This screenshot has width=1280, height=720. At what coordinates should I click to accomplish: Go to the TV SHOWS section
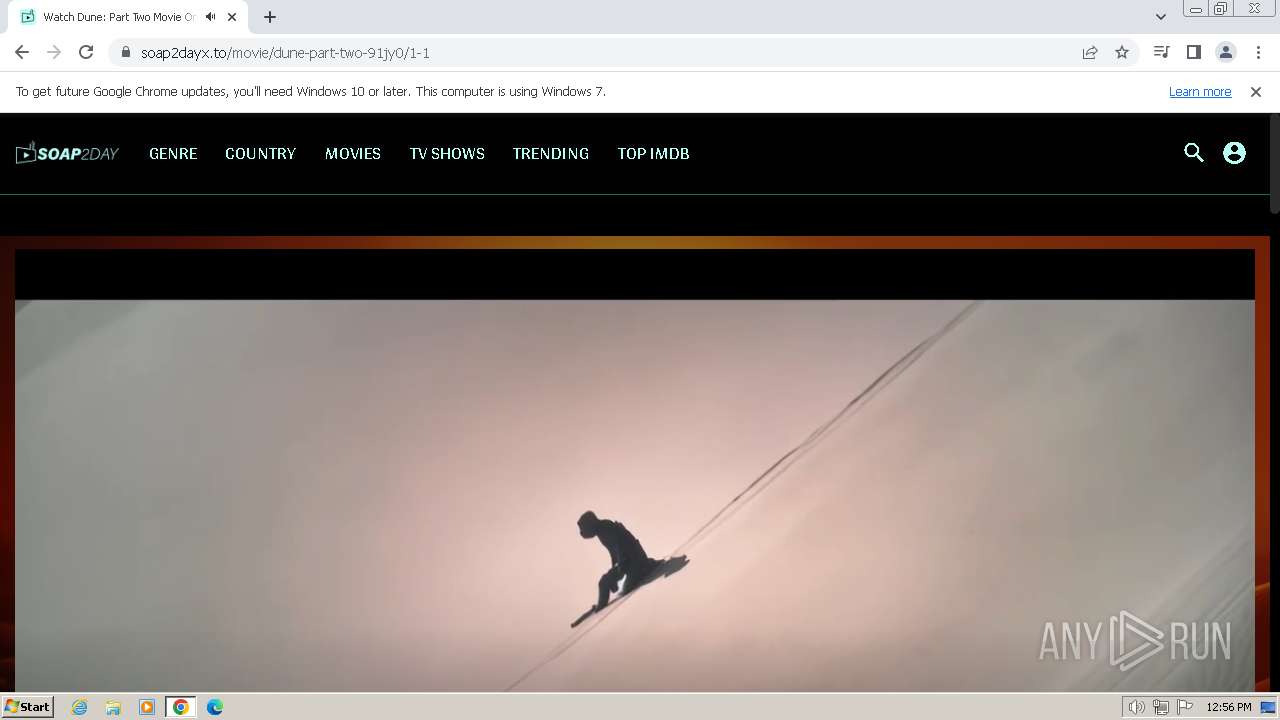(x=447, y=153)
